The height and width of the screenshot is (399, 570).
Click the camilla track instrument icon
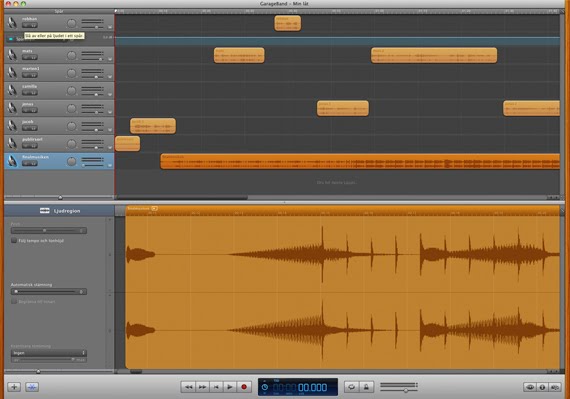pos(12,90)
